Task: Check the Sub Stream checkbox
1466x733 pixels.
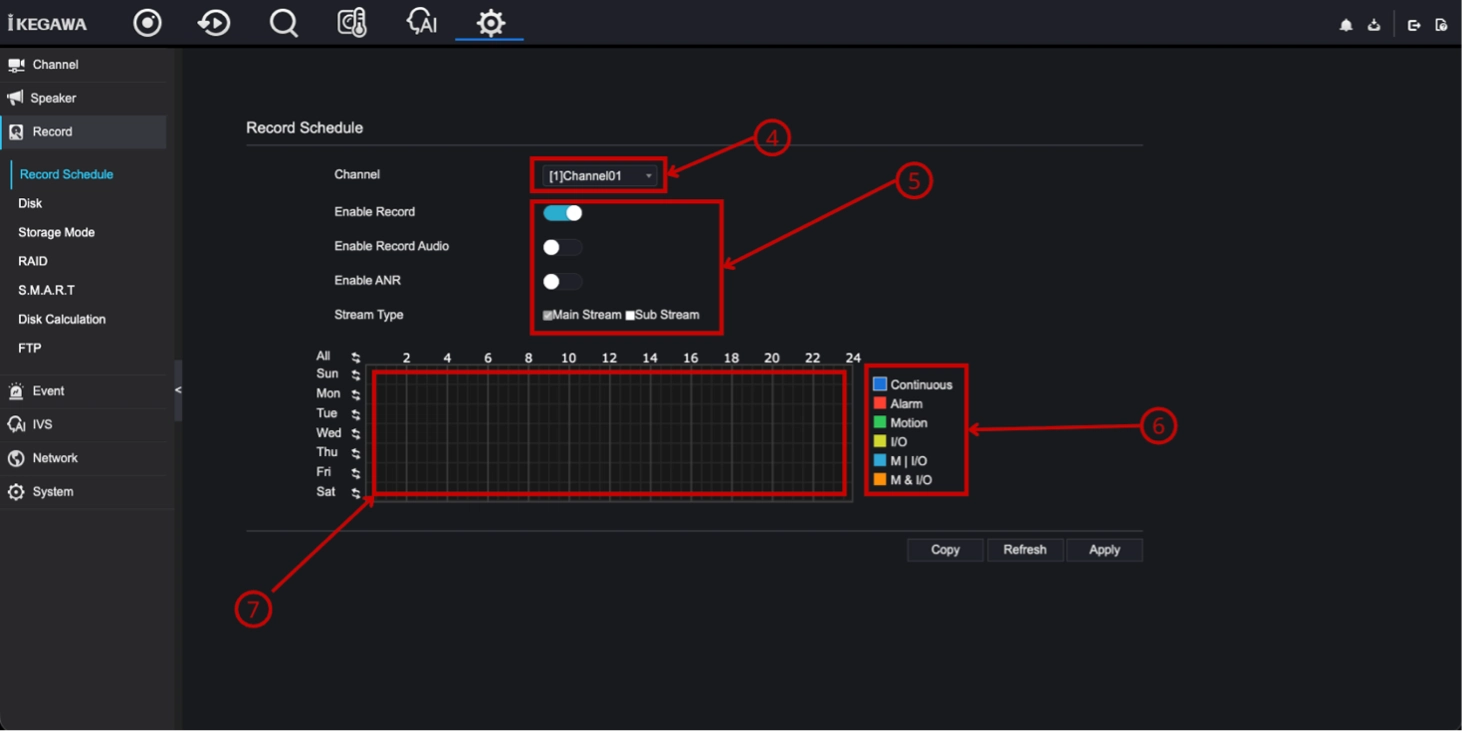Action: coord(632,316)
